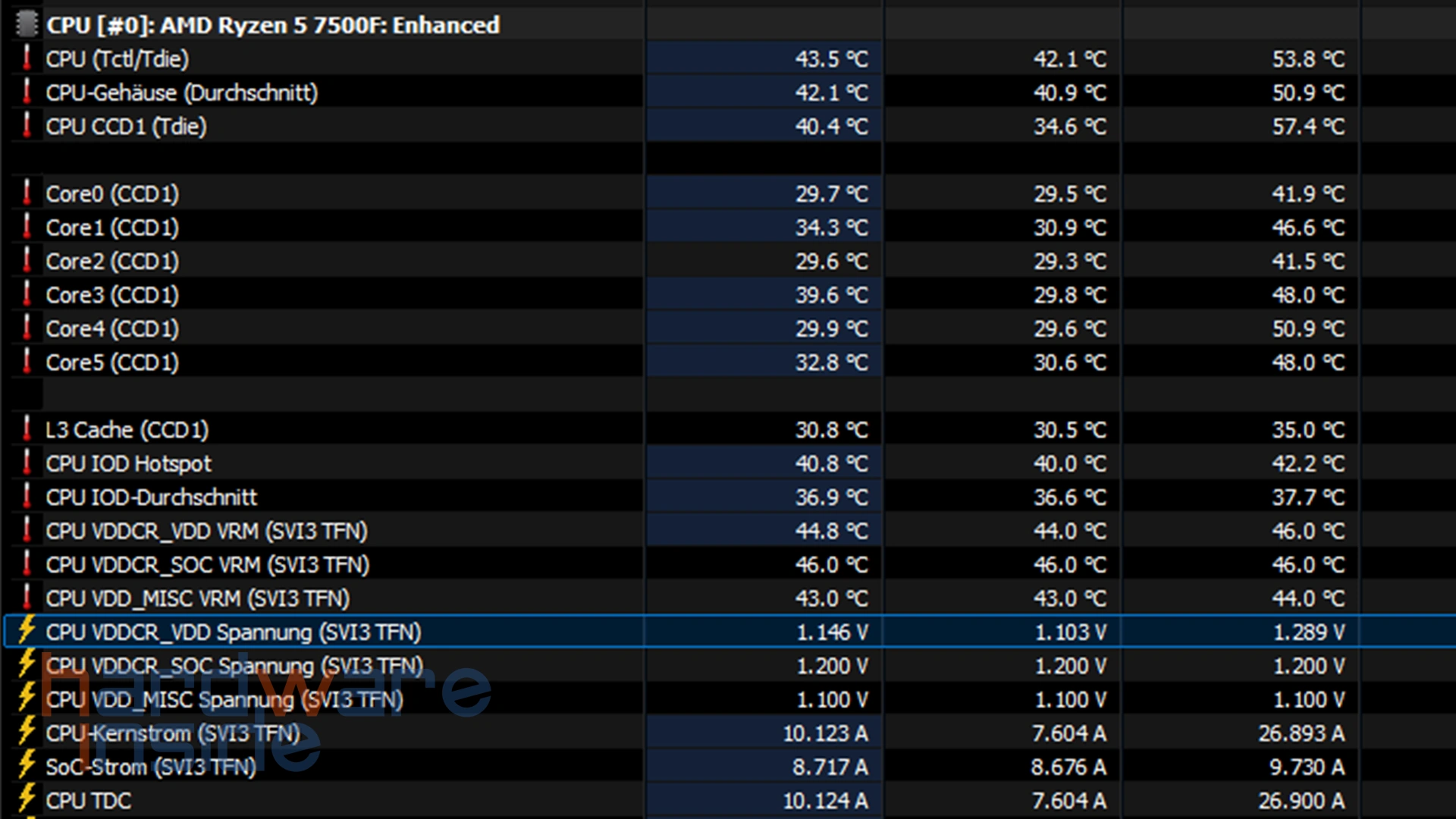Select the CPU IOD-Durchschnitt row
This screenshot has height=819, width=1456.
(152, 497)
